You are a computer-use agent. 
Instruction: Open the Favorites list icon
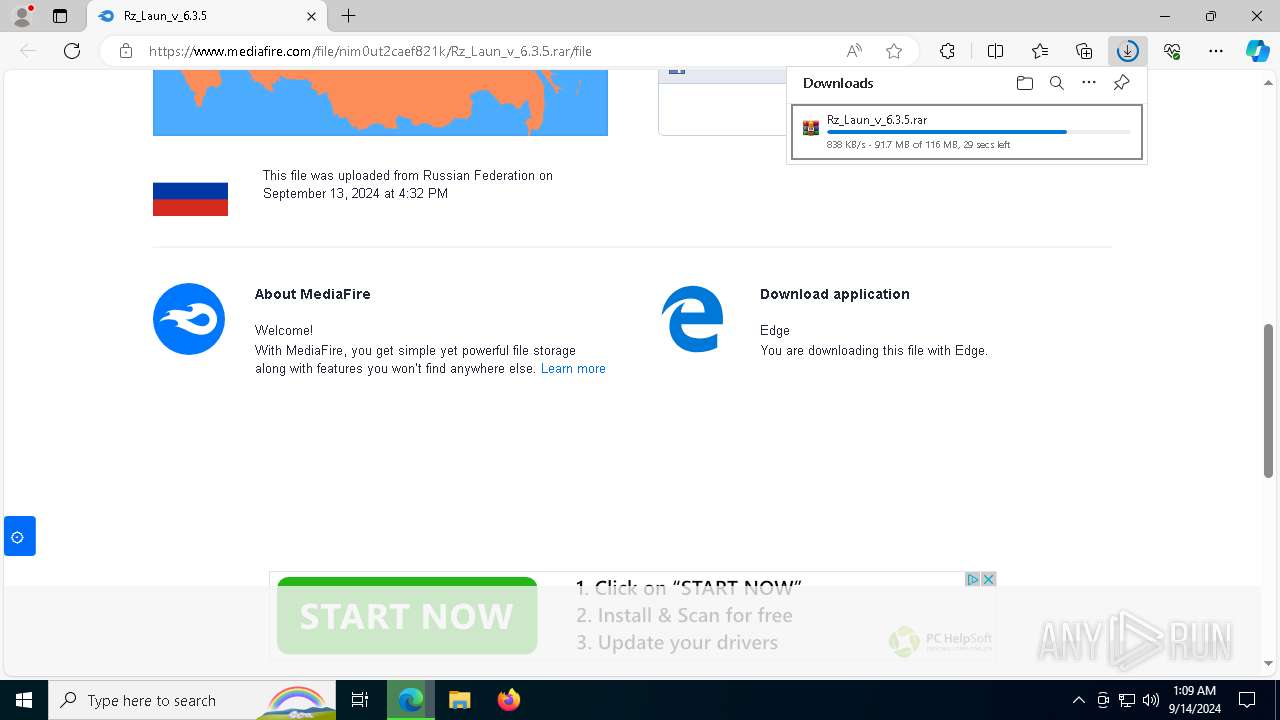coord(1040,51)
